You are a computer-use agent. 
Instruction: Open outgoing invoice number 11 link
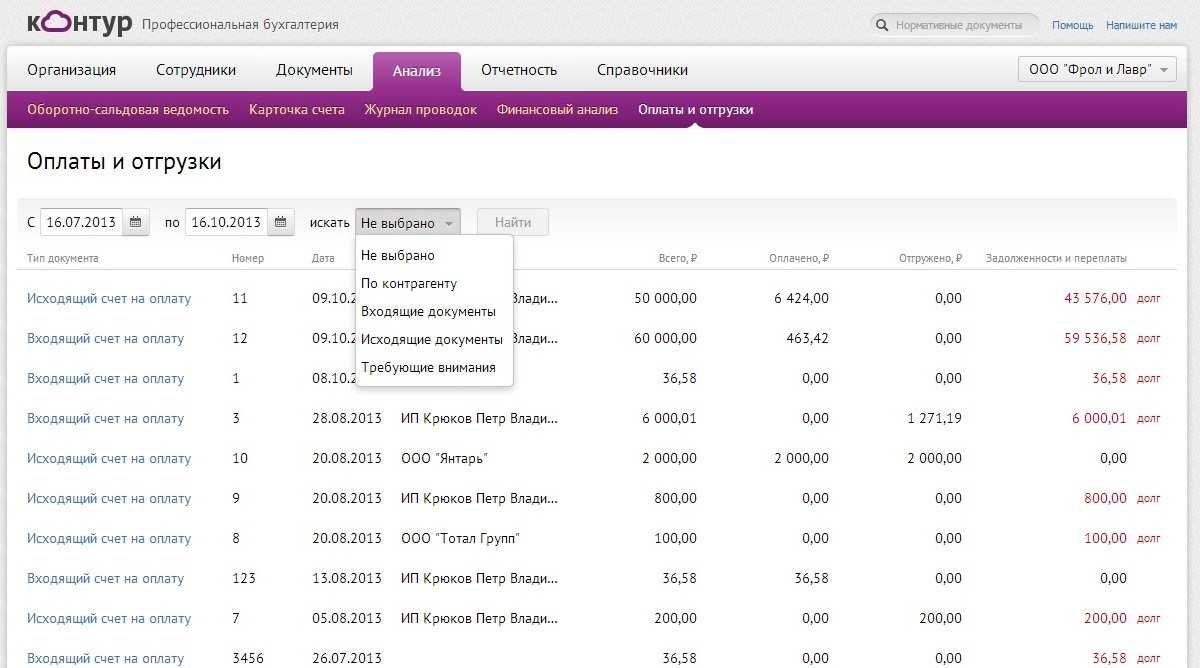pyautogui.click(x=109, y=299)
